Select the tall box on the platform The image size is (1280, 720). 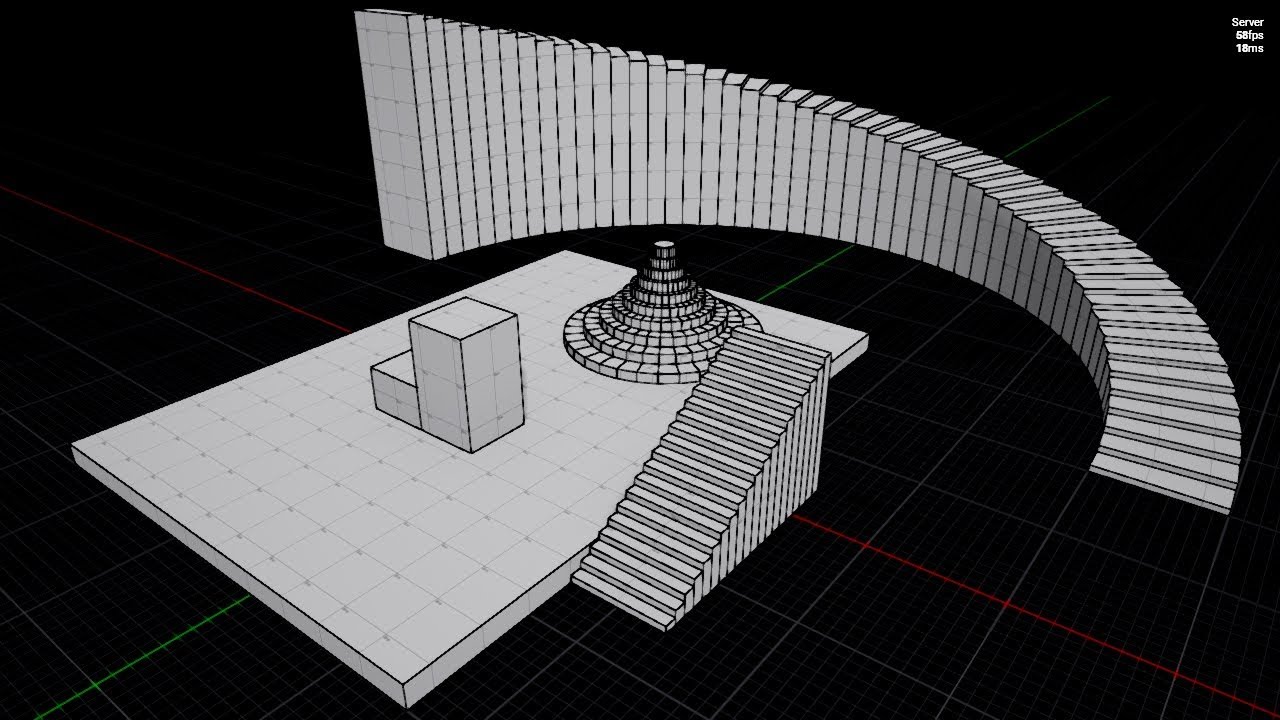(x=466, y=375)
